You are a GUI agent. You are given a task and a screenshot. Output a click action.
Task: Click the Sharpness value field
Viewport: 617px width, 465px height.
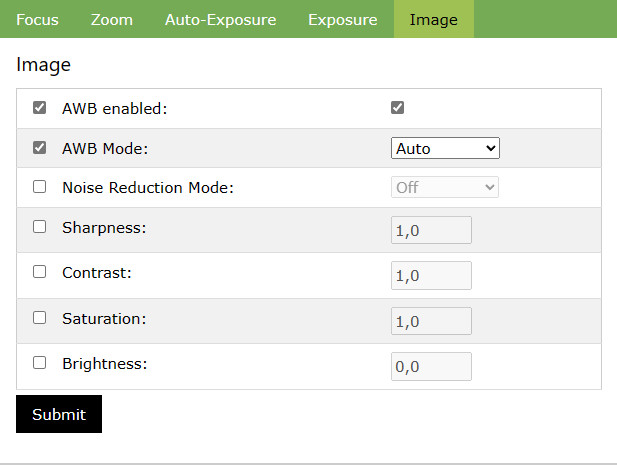coord(431,230)
